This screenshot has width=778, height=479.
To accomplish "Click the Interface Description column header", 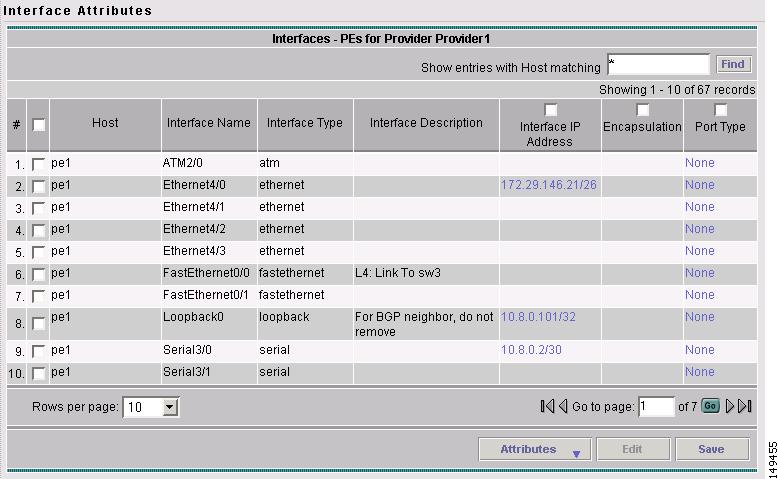I will 426,123.
